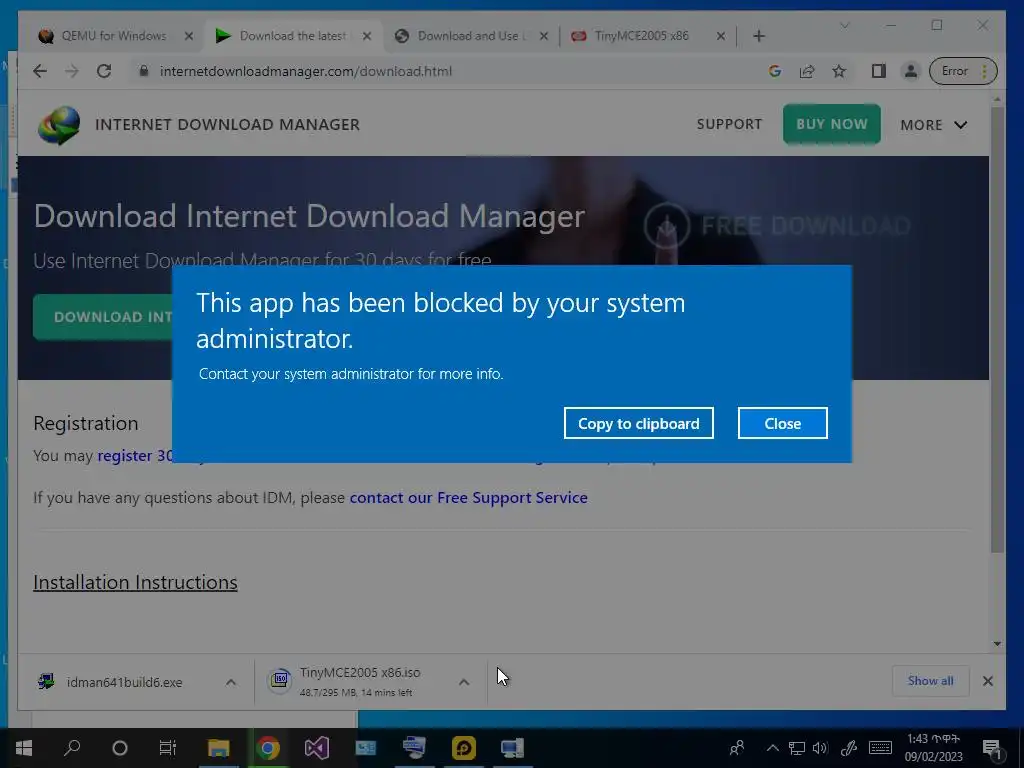Click the address bar URL
1024x768 pixels.
[306, 71]
